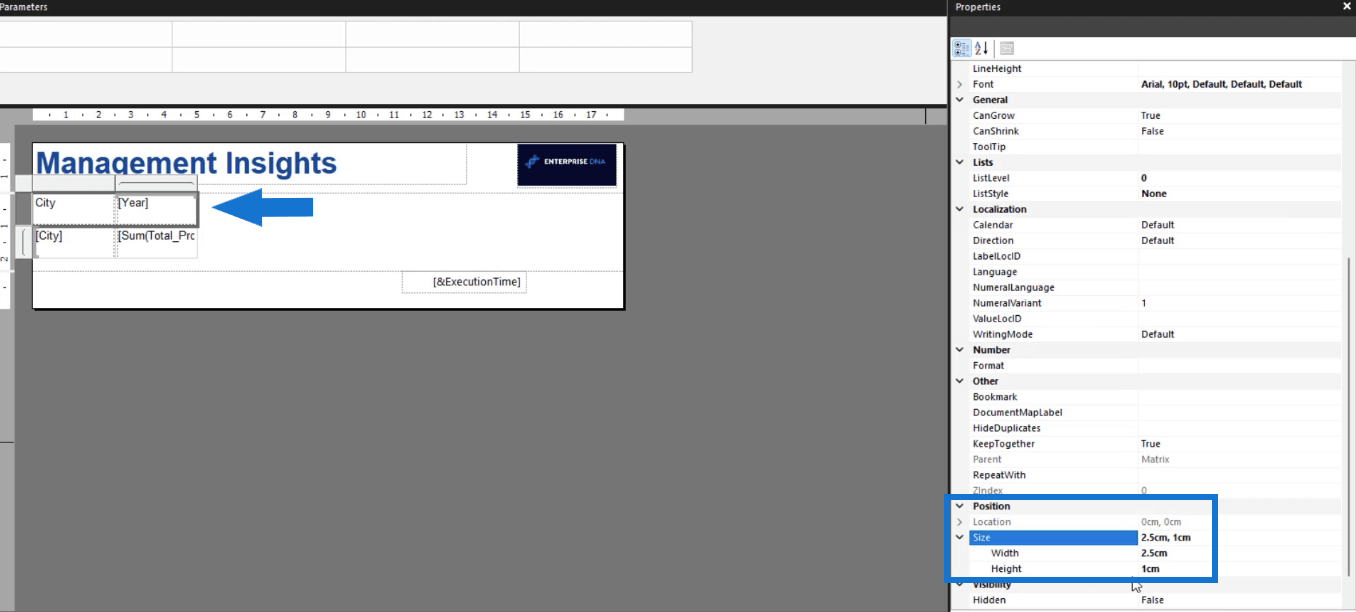Screen dimensions: 1356x612
Task: Edit the ListLevel value 0
Action: coord(1240,178)
